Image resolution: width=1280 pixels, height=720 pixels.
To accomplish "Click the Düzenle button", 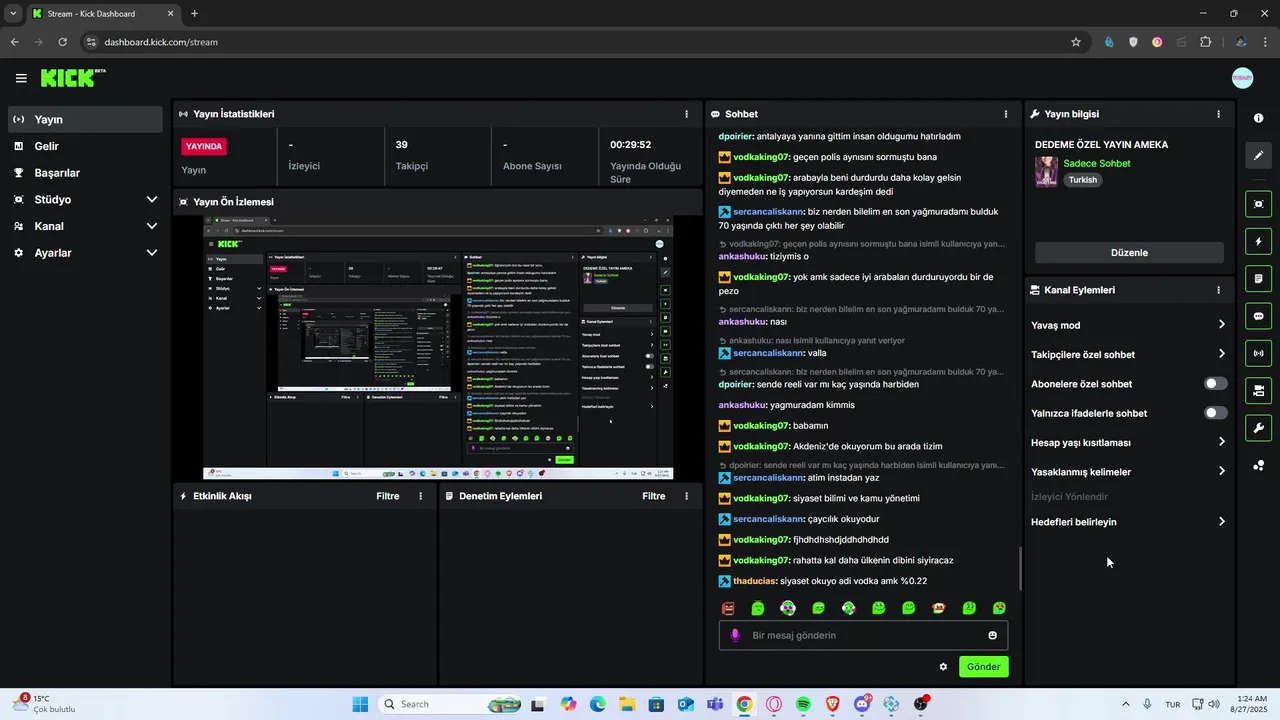I will [x=1129, y=253].
